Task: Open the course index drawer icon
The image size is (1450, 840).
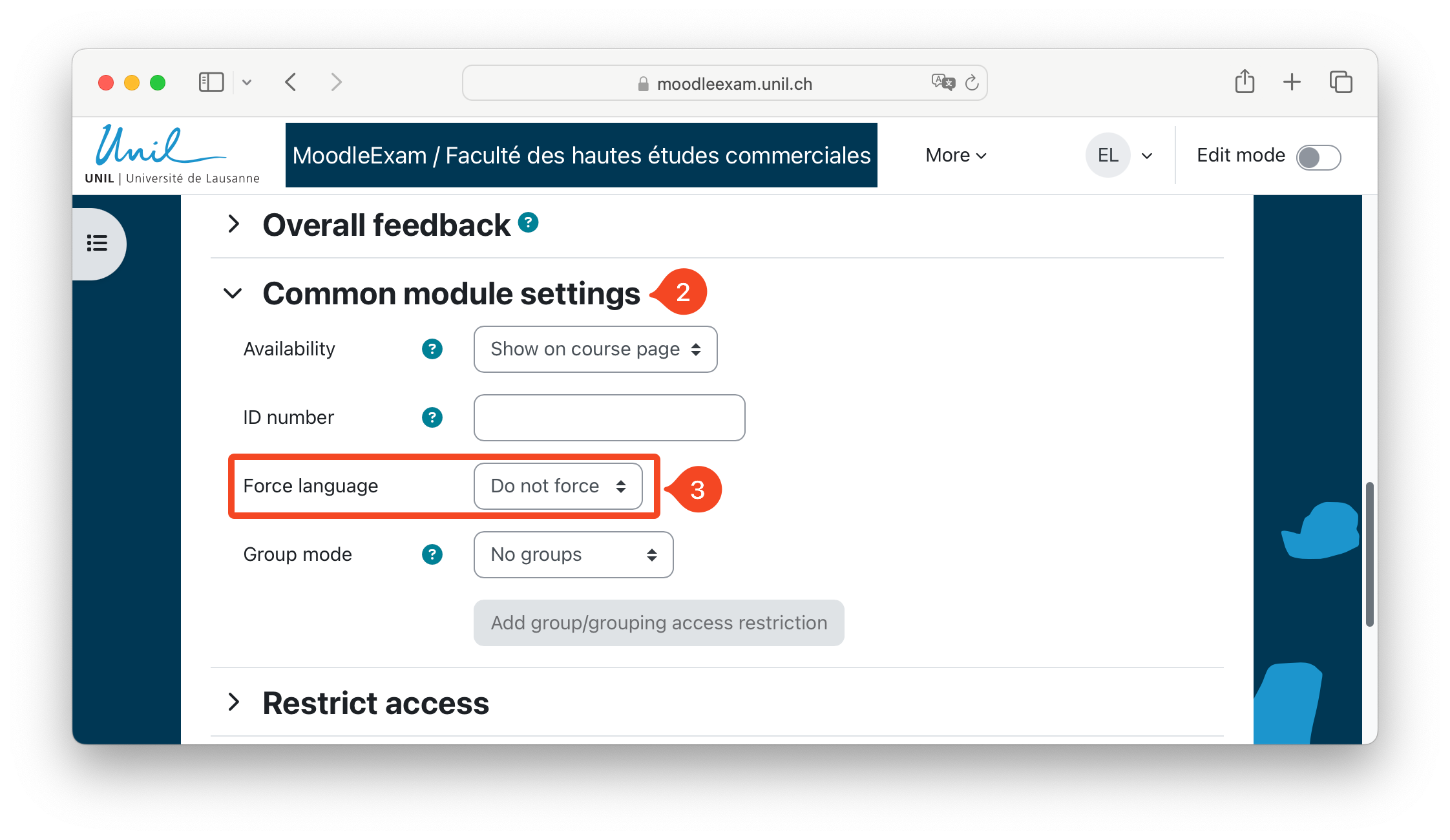Action: coord(97,243)
